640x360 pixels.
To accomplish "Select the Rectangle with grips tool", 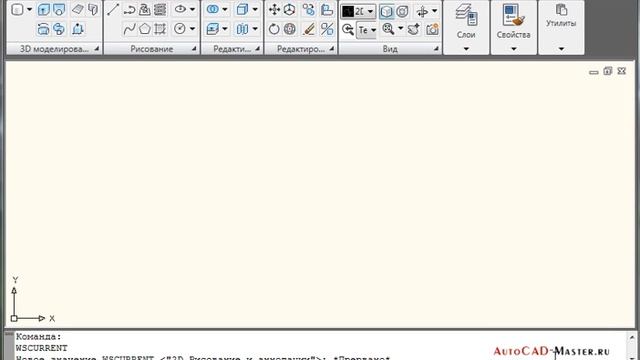I will [x=160, y=29].
